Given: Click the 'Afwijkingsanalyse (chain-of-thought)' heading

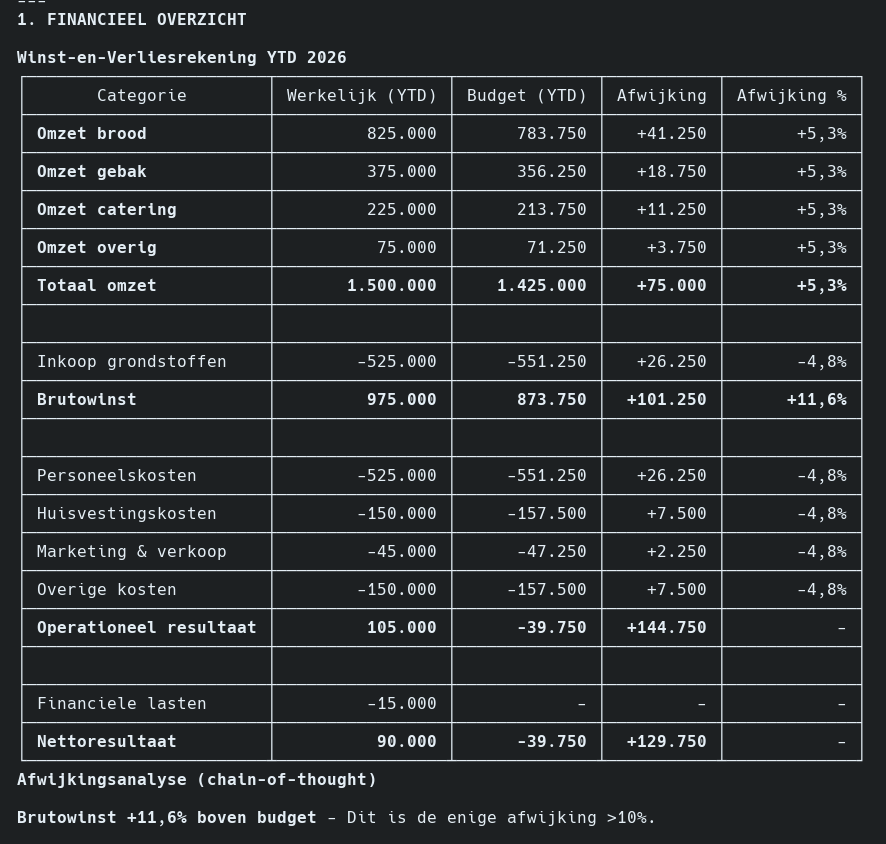Looking at the screenshot, I should [x=197, y=780].
